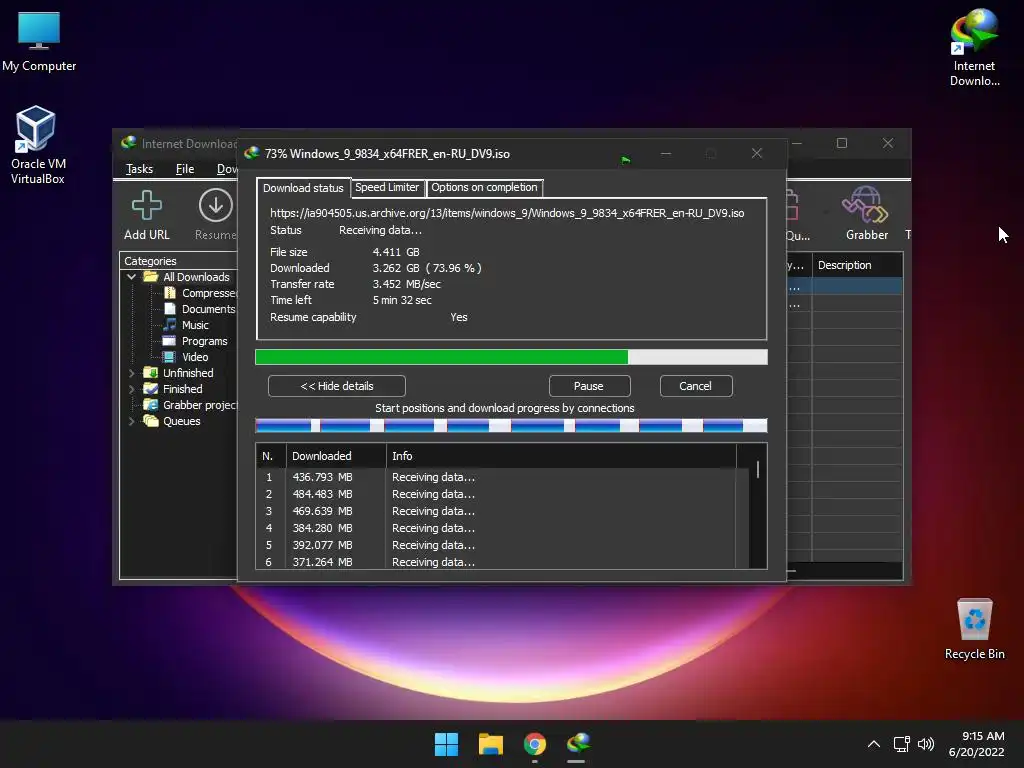Image resolution: width=1024 pixels, height=768 pixels.
Task: Open the Tasks menu in IDM
Action: point(139,169)
